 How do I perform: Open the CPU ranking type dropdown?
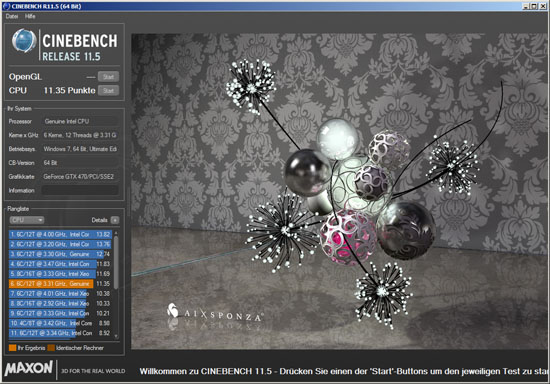[x=27, y=220]
